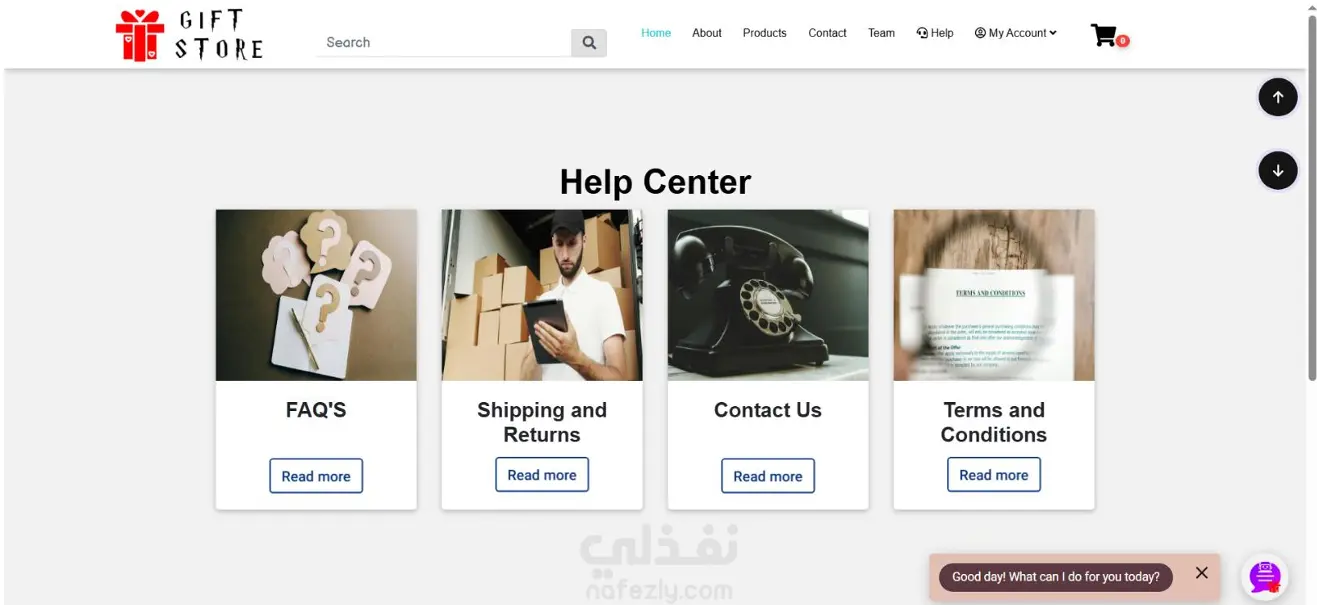Open the About page link
This screenshot has width=1317, height=605.
[707, 33]
